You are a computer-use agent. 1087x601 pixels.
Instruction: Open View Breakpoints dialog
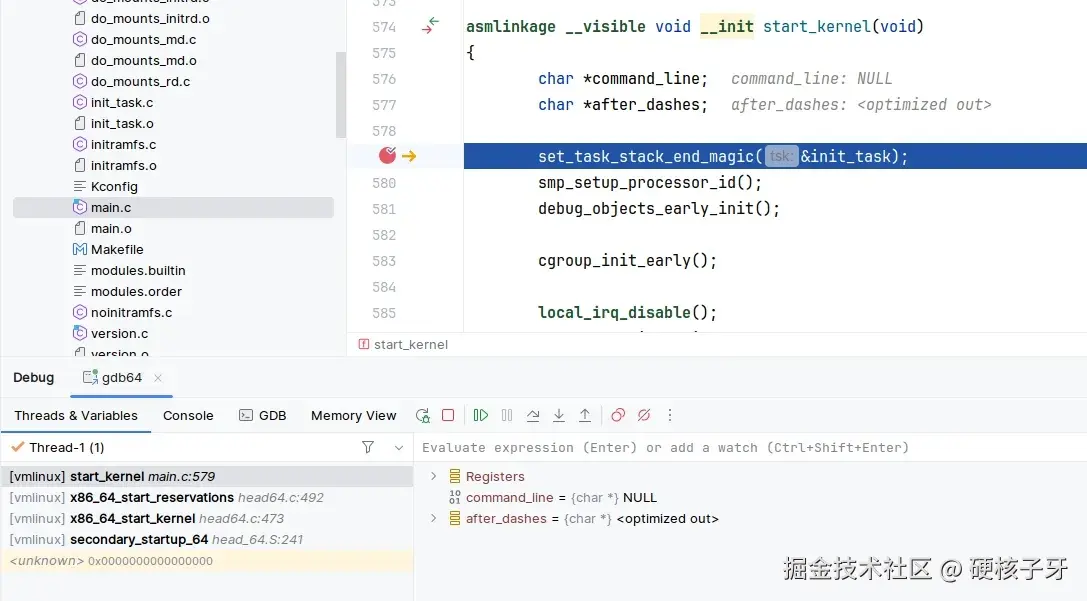618,415
